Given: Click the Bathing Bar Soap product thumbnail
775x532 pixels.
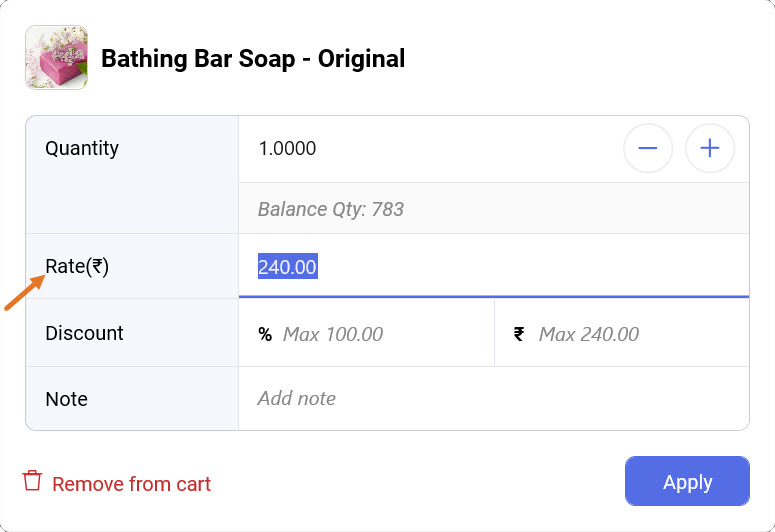Looking at the screenshot, I should [56, 58].
